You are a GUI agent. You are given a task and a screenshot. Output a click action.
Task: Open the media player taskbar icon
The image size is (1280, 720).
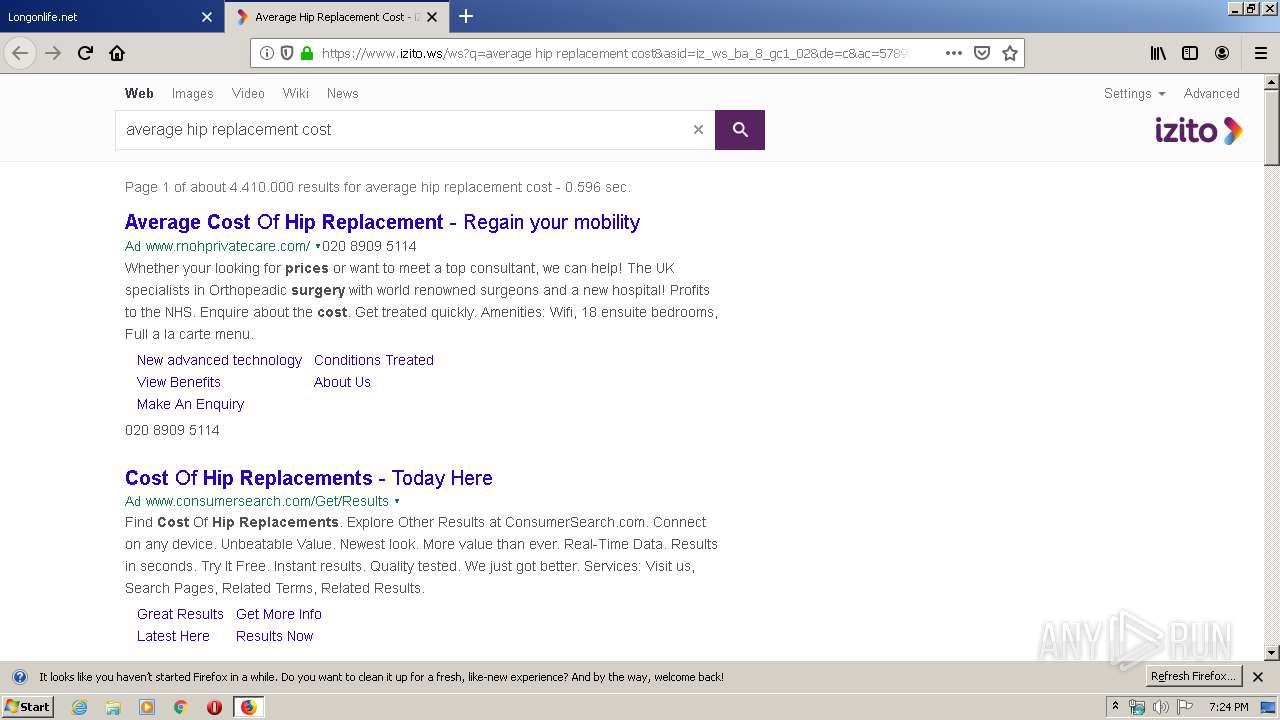[147, 707]
